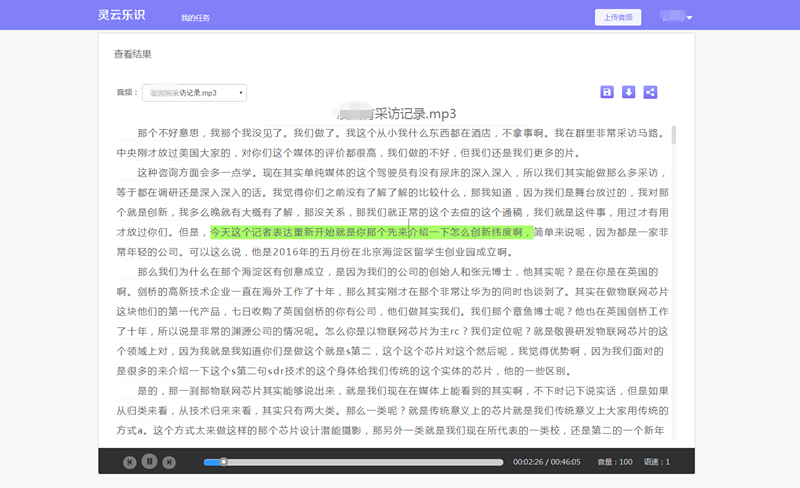Skip to the next audio segment
Image resolution: width=800 pixels, height=488 pixels.
pyautogui.click(x=169, y=461)
